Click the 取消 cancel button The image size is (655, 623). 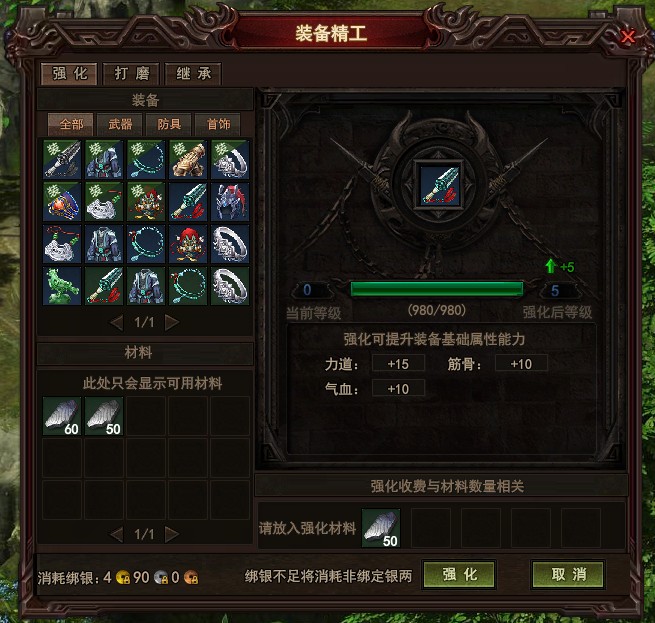click(568, 575)
